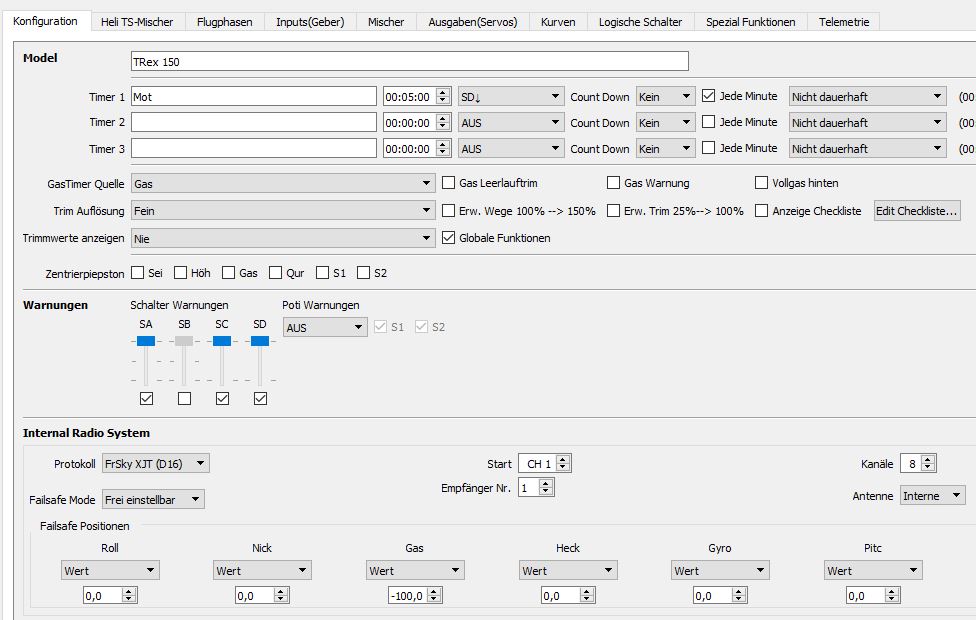Open the Poti Warnungen dropdown
Image resolution: width=976 pixels, height=620 pixels.
click(325, 327)
